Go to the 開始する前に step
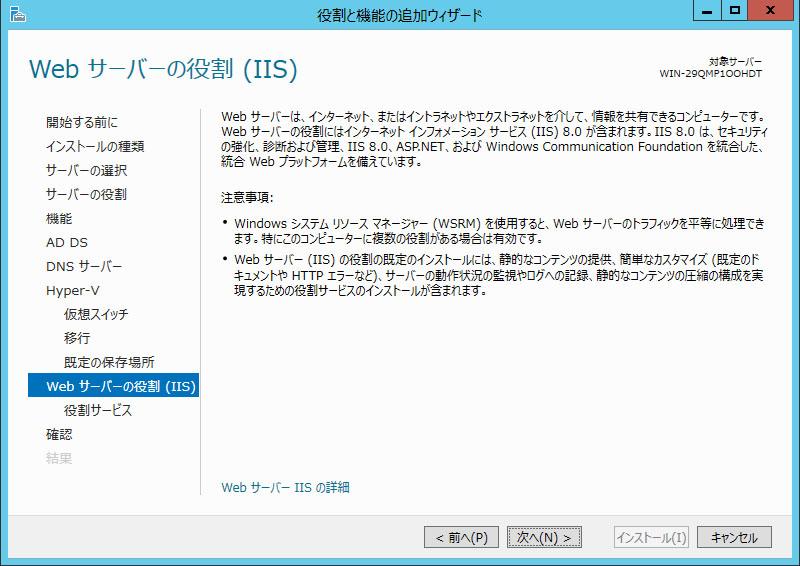This screenshot has width=800, height=566. (82, 122)
